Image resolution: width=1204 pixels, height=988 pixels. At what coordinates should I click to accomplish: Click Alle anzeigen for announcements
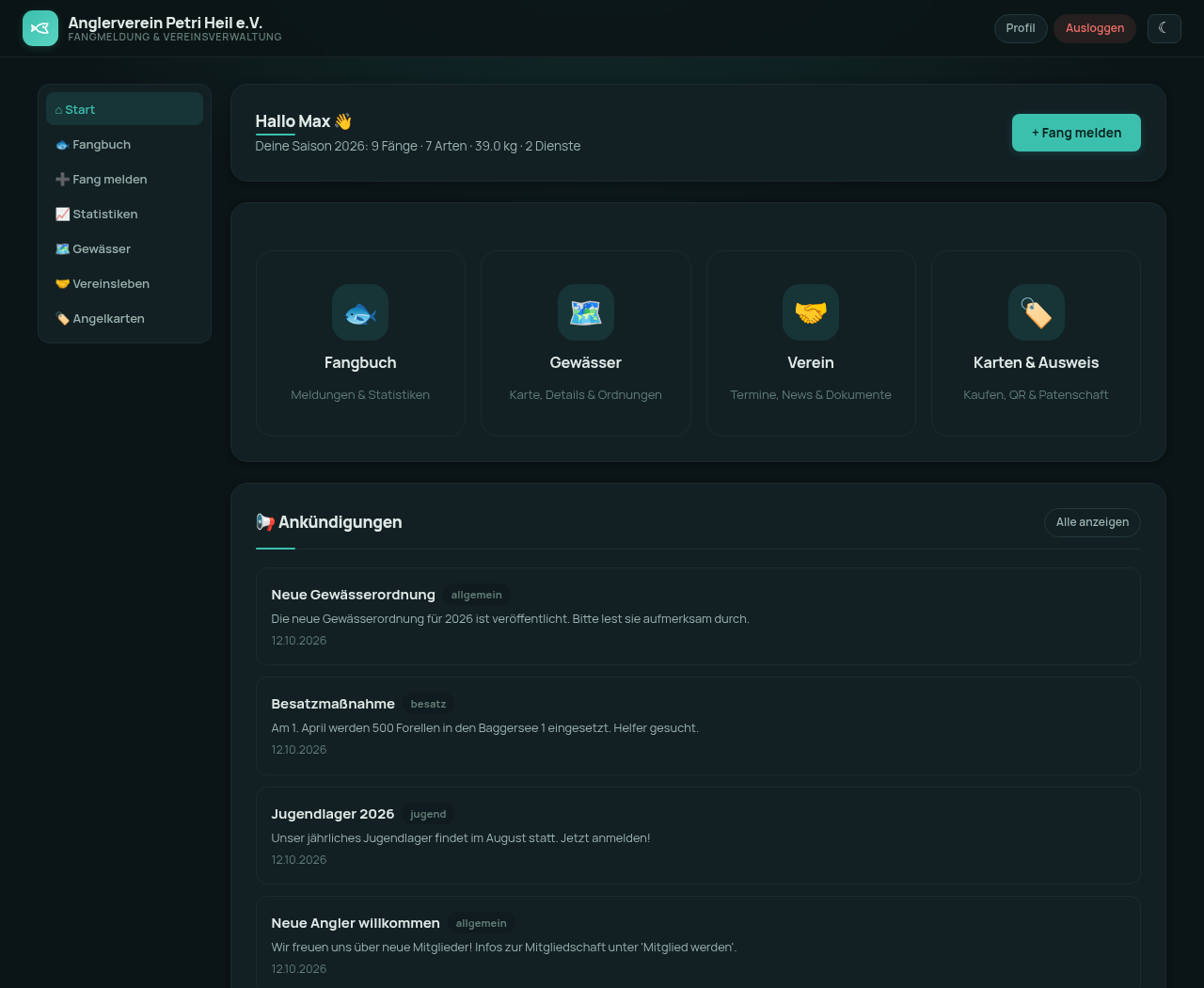point(1092,522)
